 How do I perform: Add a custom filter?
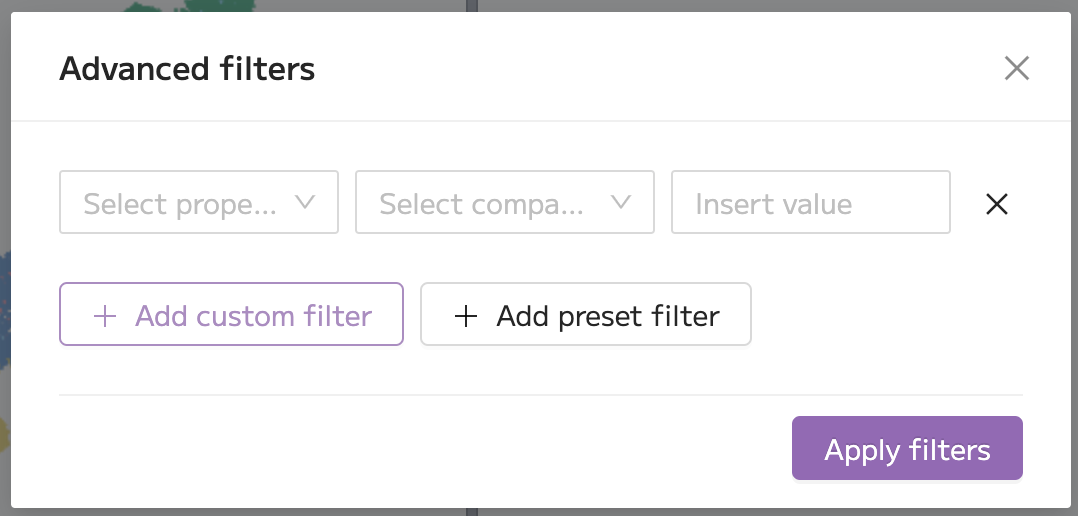[231, 314]
